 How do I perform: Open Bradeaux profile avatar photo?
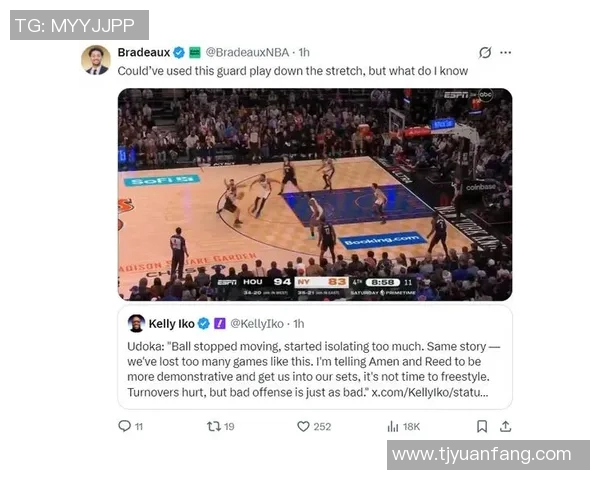point(96,60)
